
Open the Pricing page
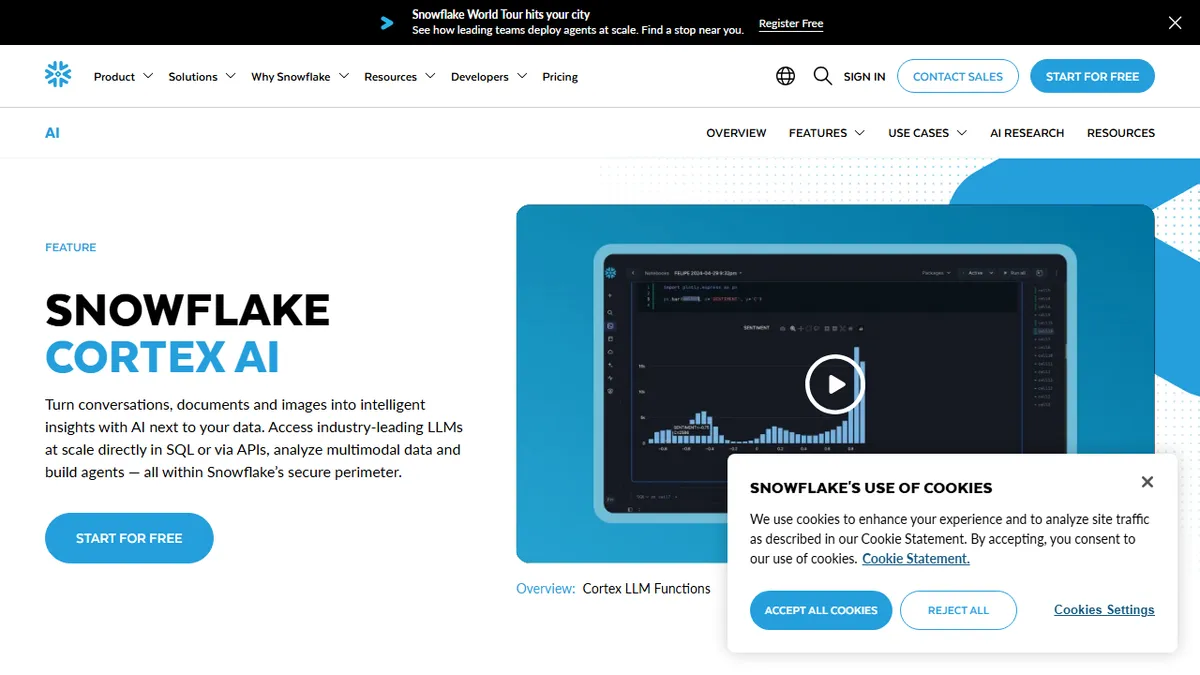point(560,76)
